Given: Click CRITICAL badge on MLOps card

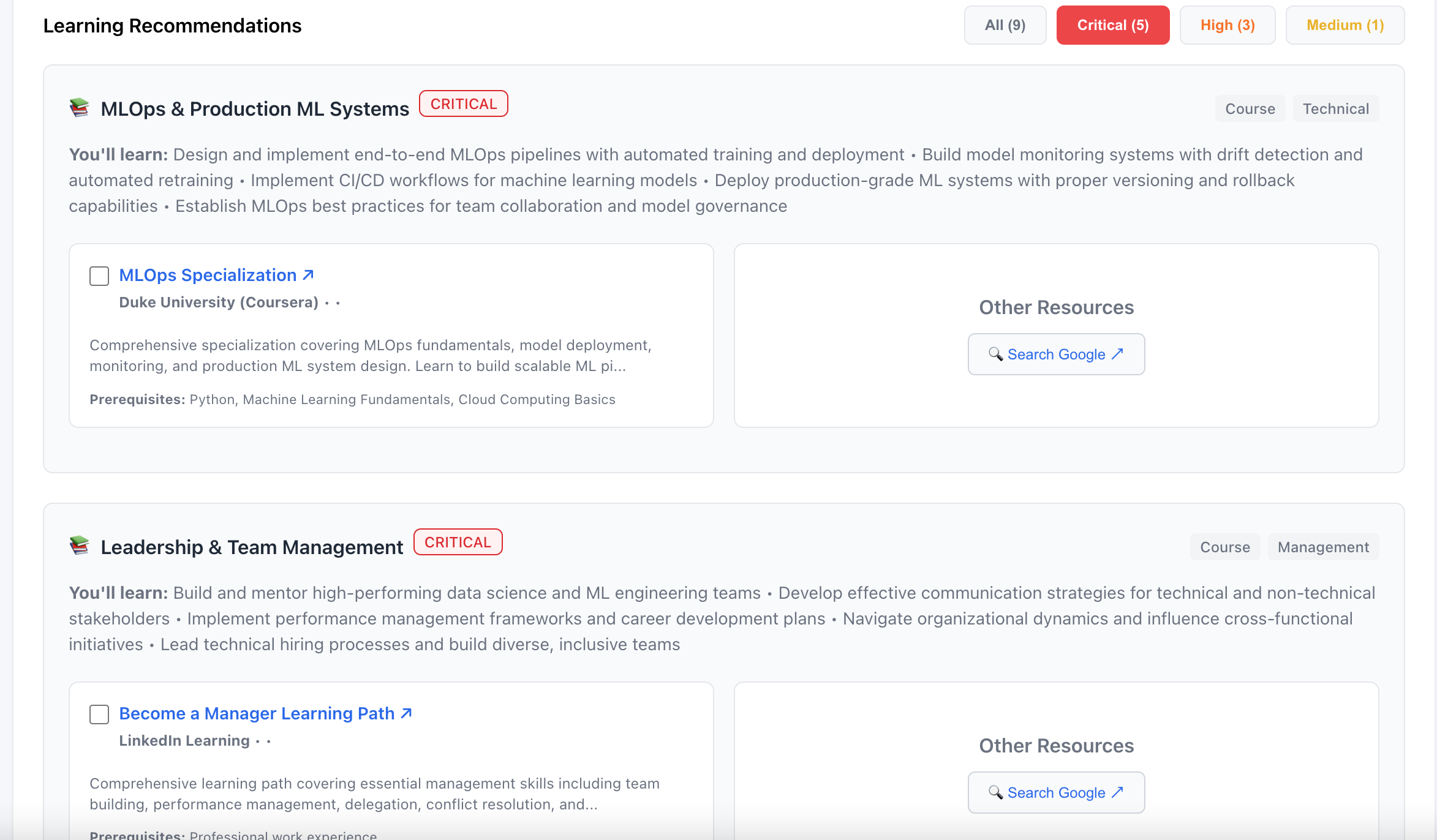Looking at the screenshot, I should [463, 103].
